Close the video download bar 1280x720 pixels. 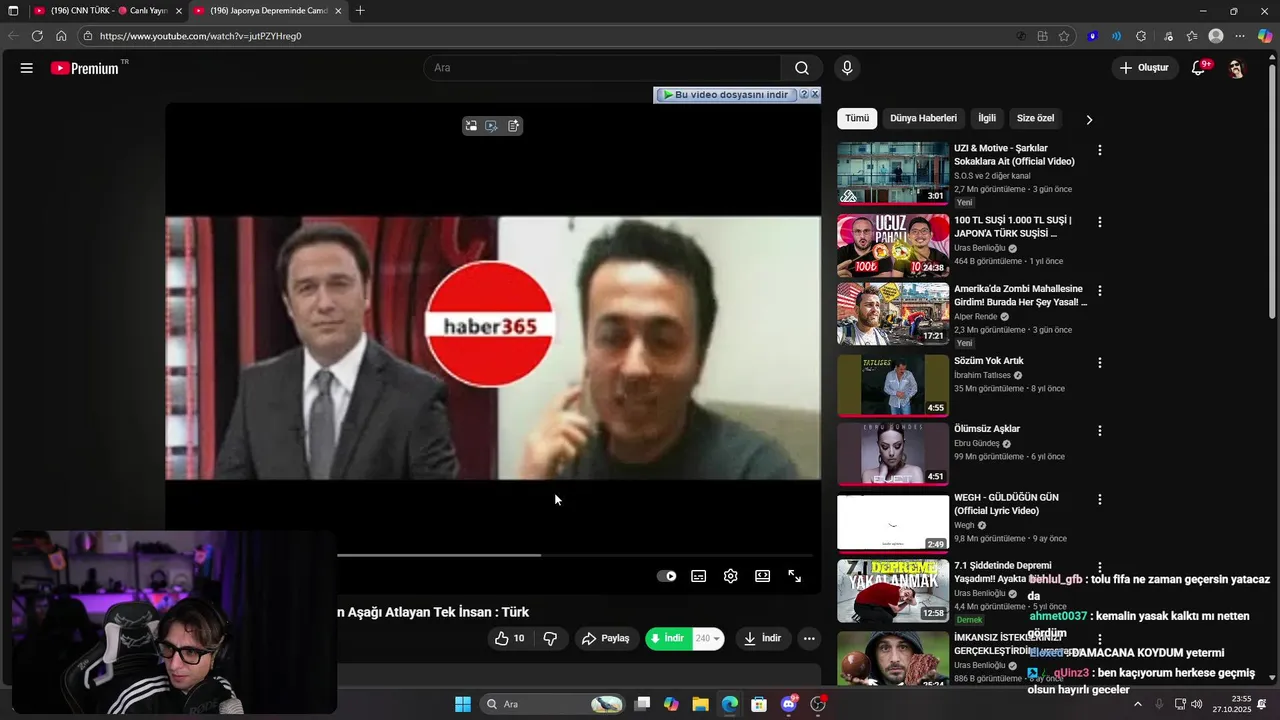coord(815,94)
